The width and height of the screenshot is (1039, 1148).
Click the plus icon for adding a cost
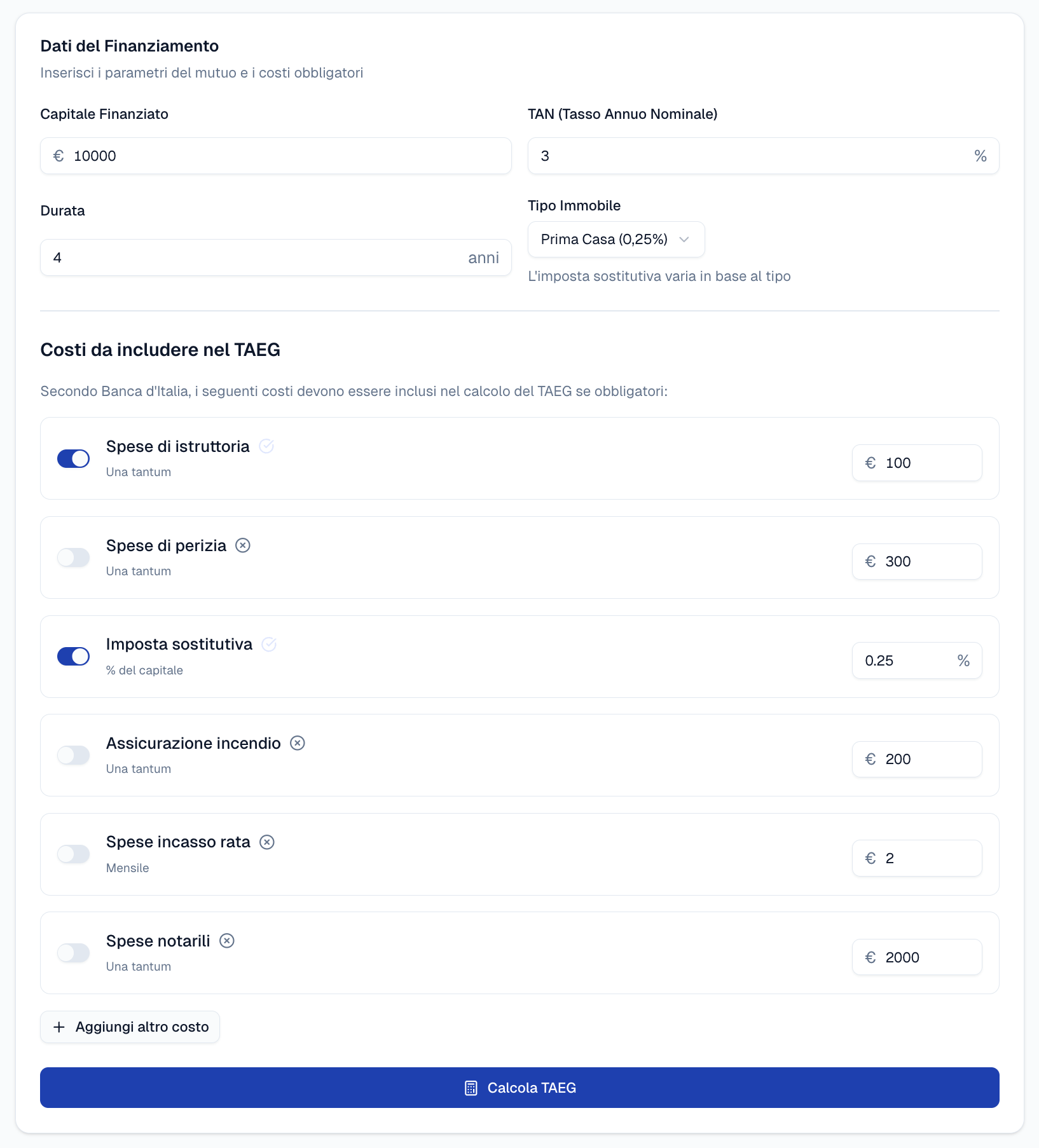(59, 1027)
